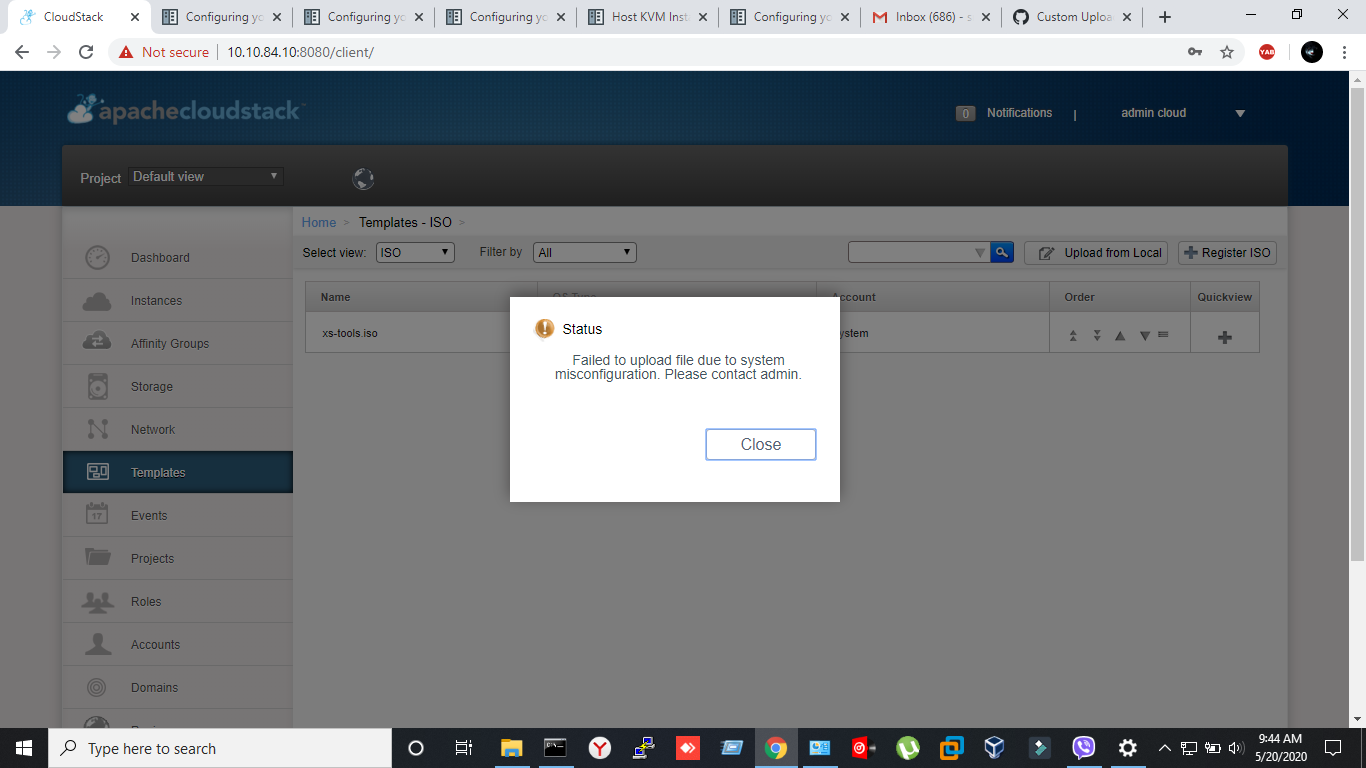
Task: Open the Project Default view selector
Action: coord(205,176)
